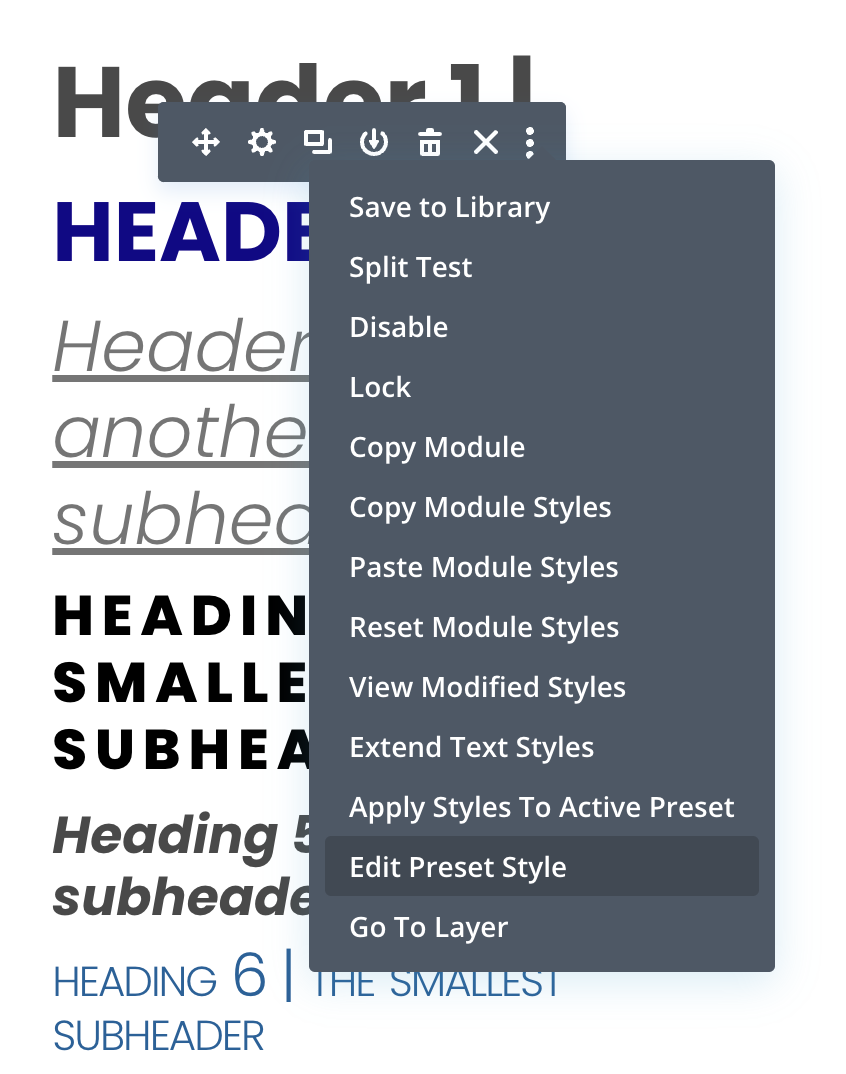
Task: Choose Lock from the module menu
Action: [x=380, y=387]
